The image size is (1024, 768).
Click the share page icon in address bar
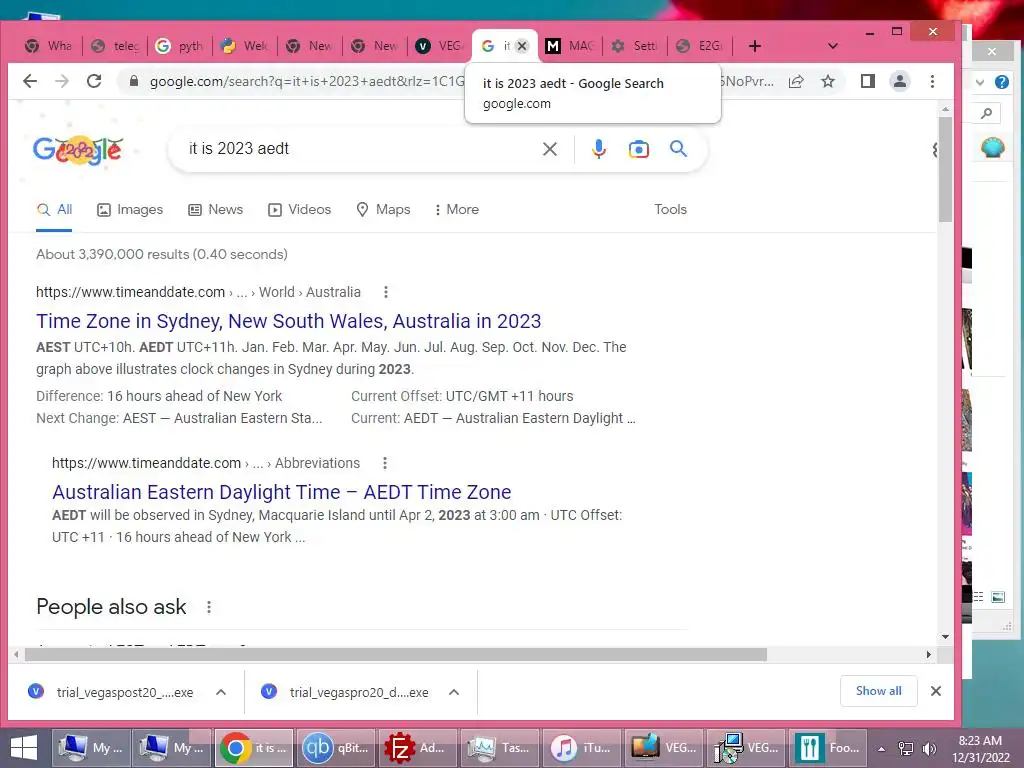(796, 82)
